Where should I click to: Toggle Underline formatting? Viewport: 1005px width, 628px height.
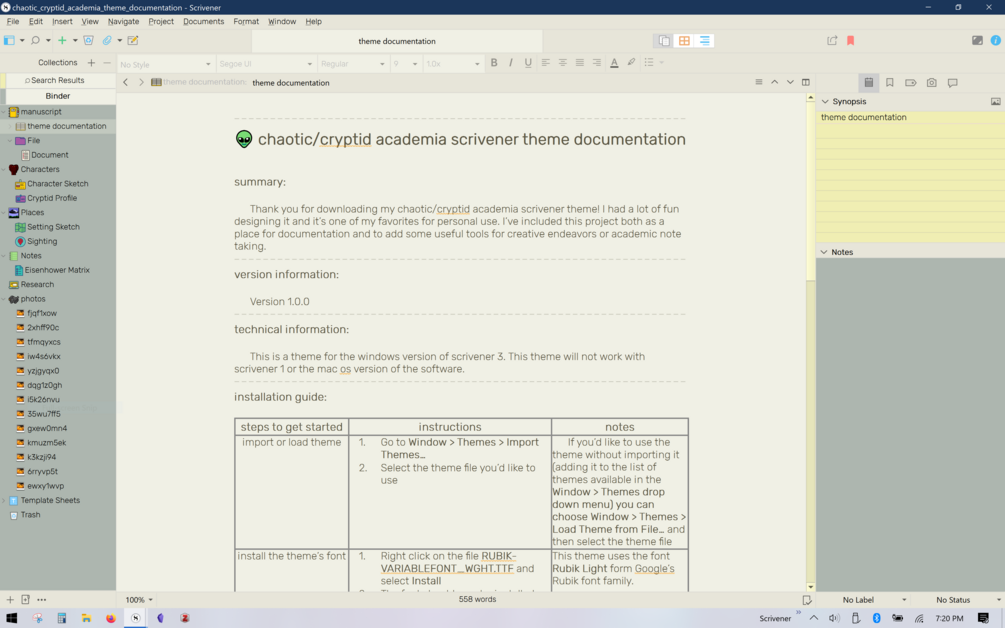(528, 63)
